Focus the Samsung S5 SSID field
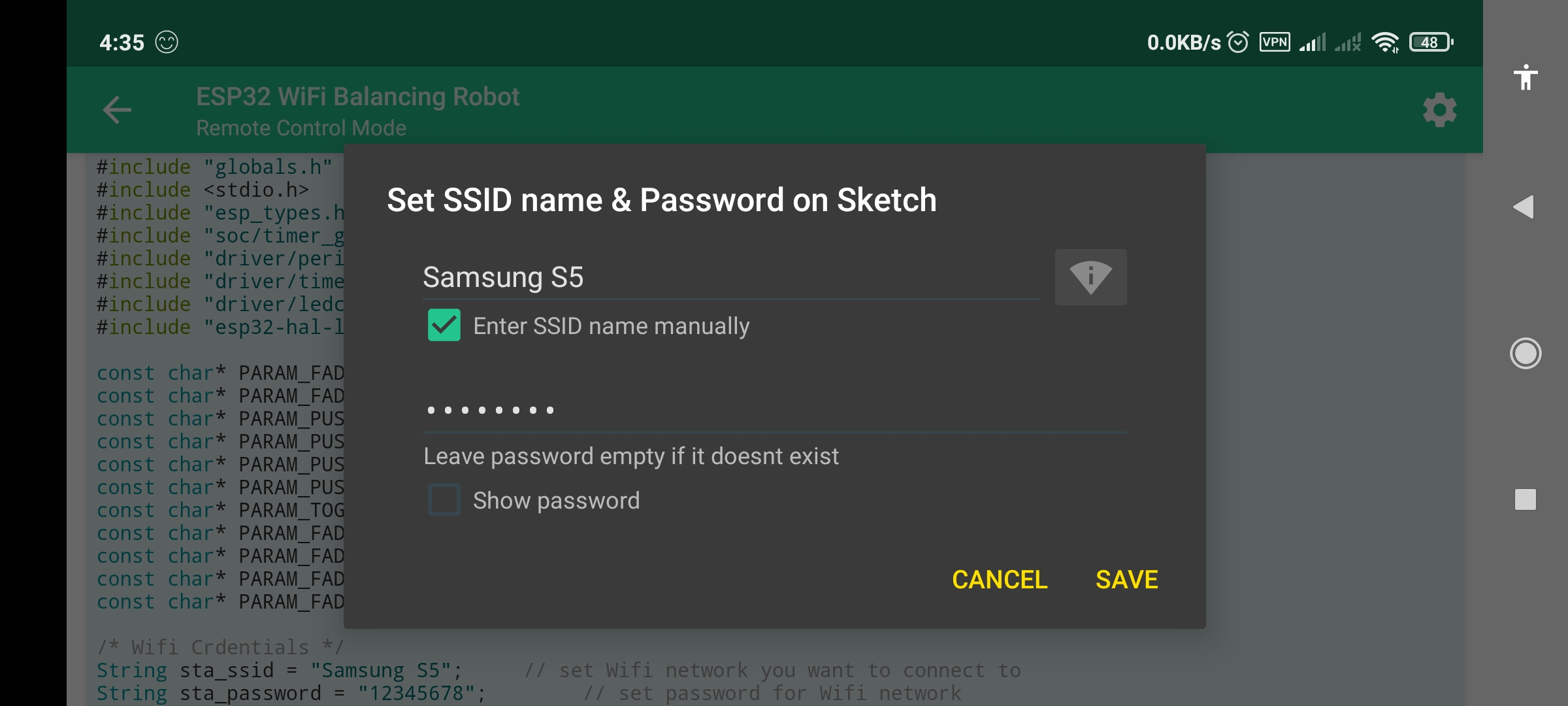This screenshot has height=706, width=1568. [732, 277]
